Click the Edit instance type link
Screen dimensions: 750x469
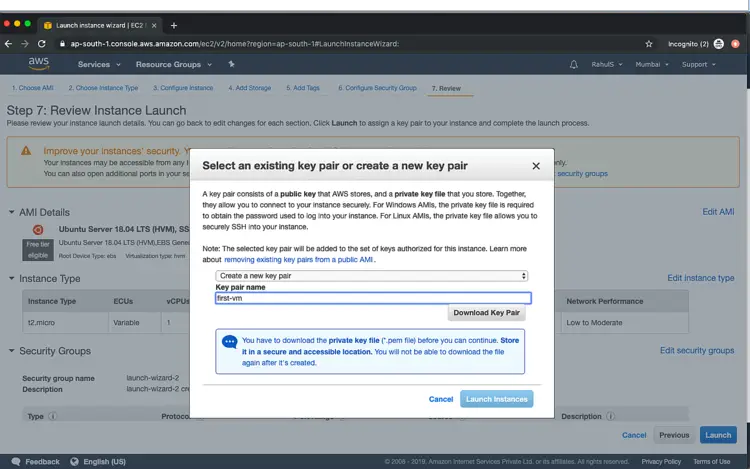[701, 278]
